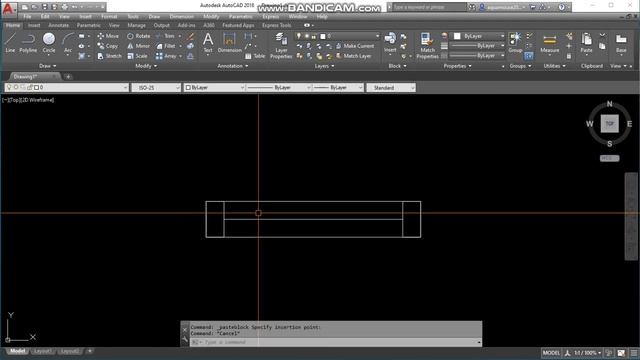Activate the Copy command
Image resolution: width=640 pixels, height=360 pixels.
(108, 46)
